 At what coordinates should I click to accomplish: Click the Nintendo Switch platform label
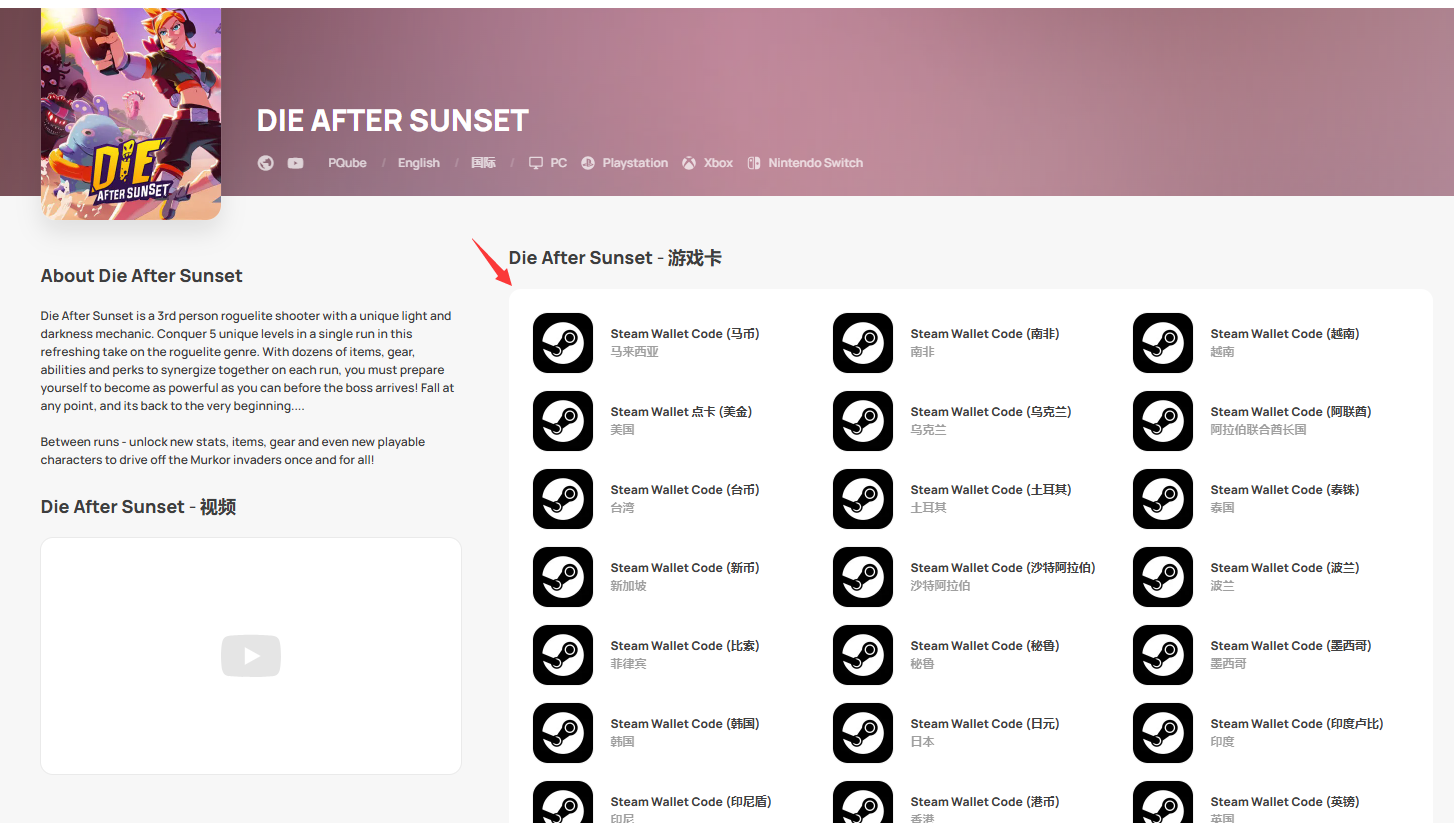(x=815, y=163)
